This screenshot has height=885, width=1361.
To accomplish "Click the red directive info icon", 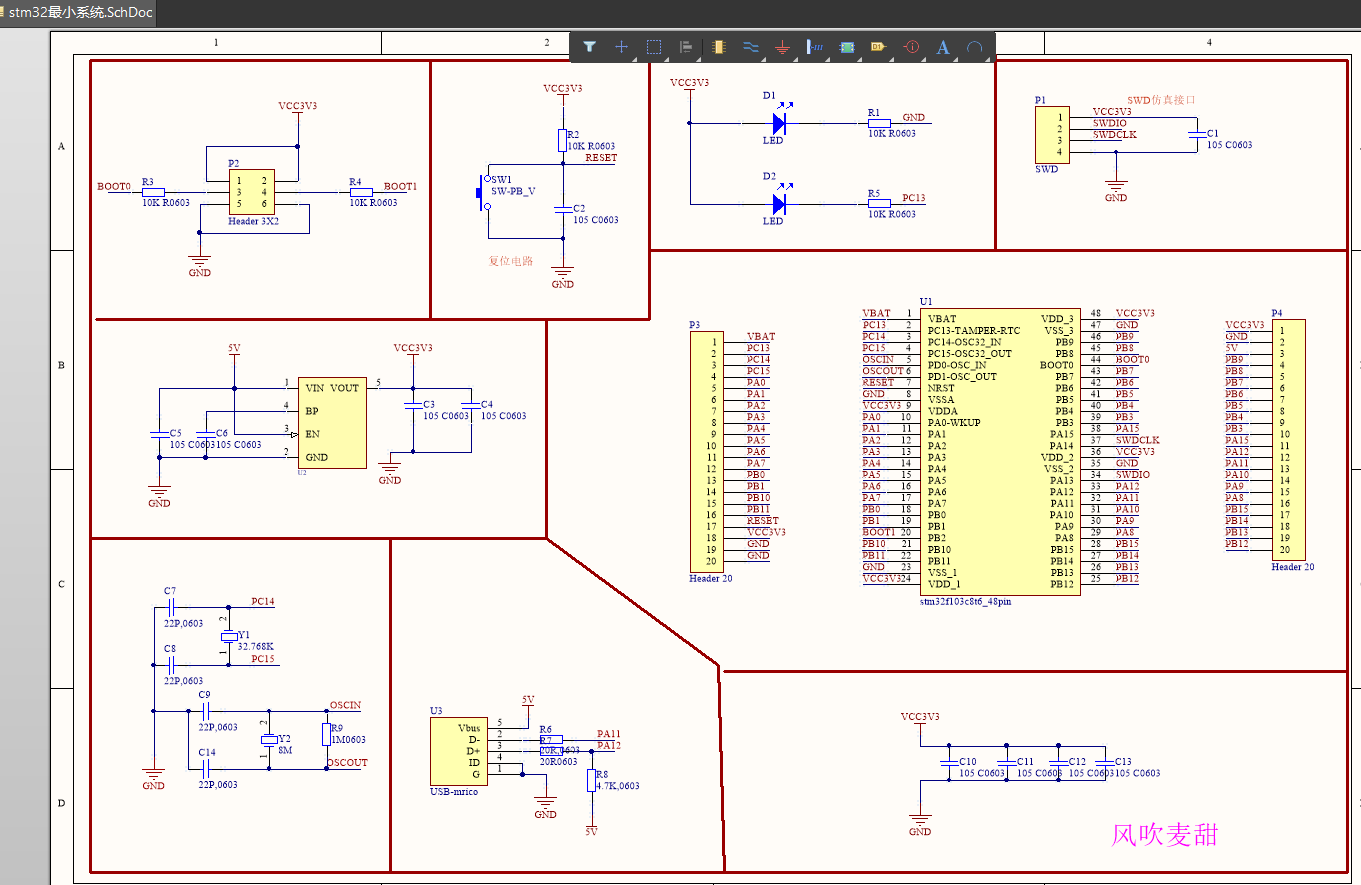I will pyautogui.click(x=910, y=46).
